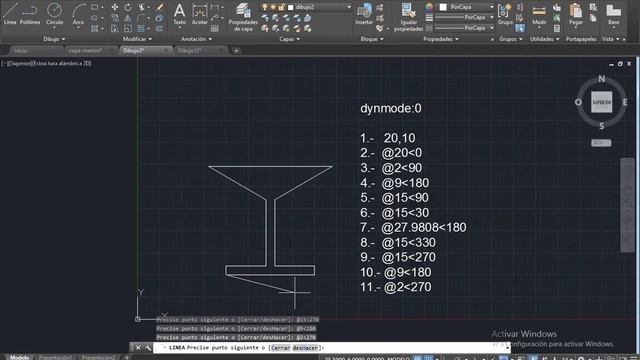Click the N compass direction on ViewCube
The image size is (640, 360).
pos(602,79)
